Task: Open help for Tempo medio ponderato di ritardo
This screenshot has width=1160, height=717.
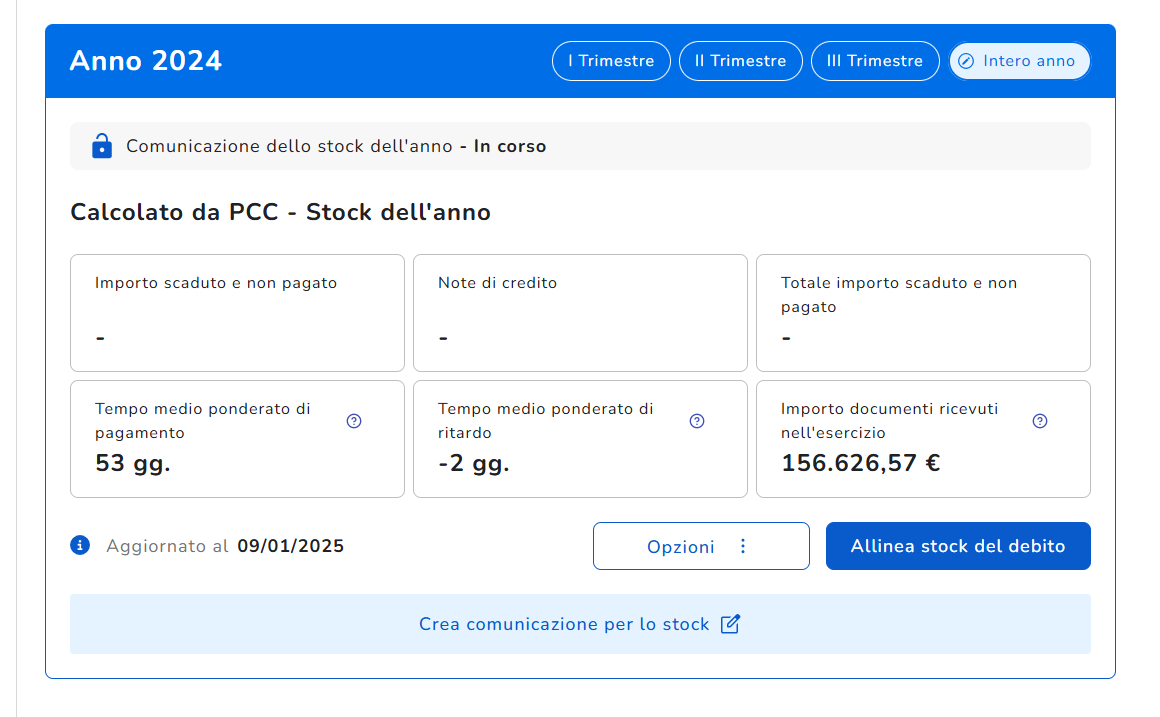Action: (697, 421)
